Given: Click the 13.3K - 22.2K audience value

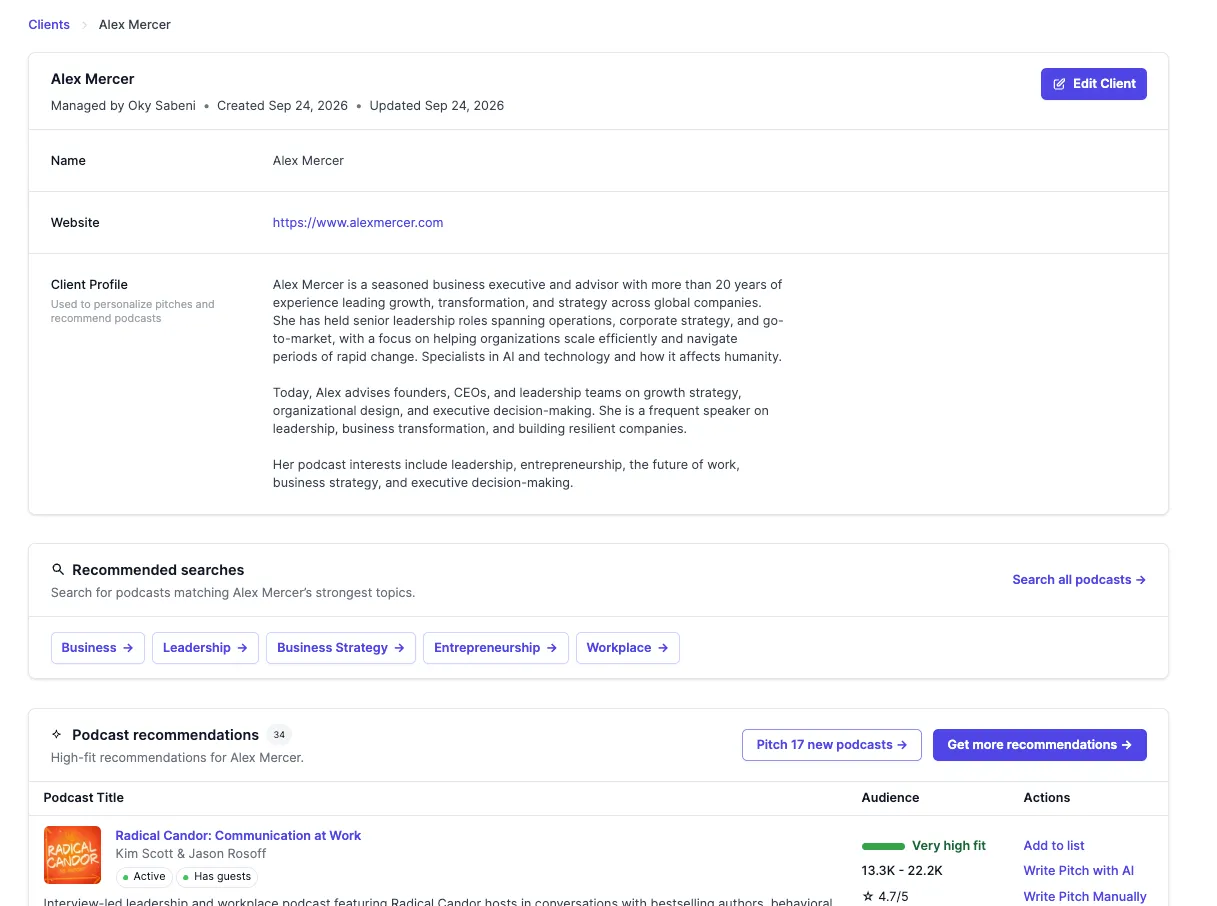Looking at the screenshot, I should click(902, 871).
